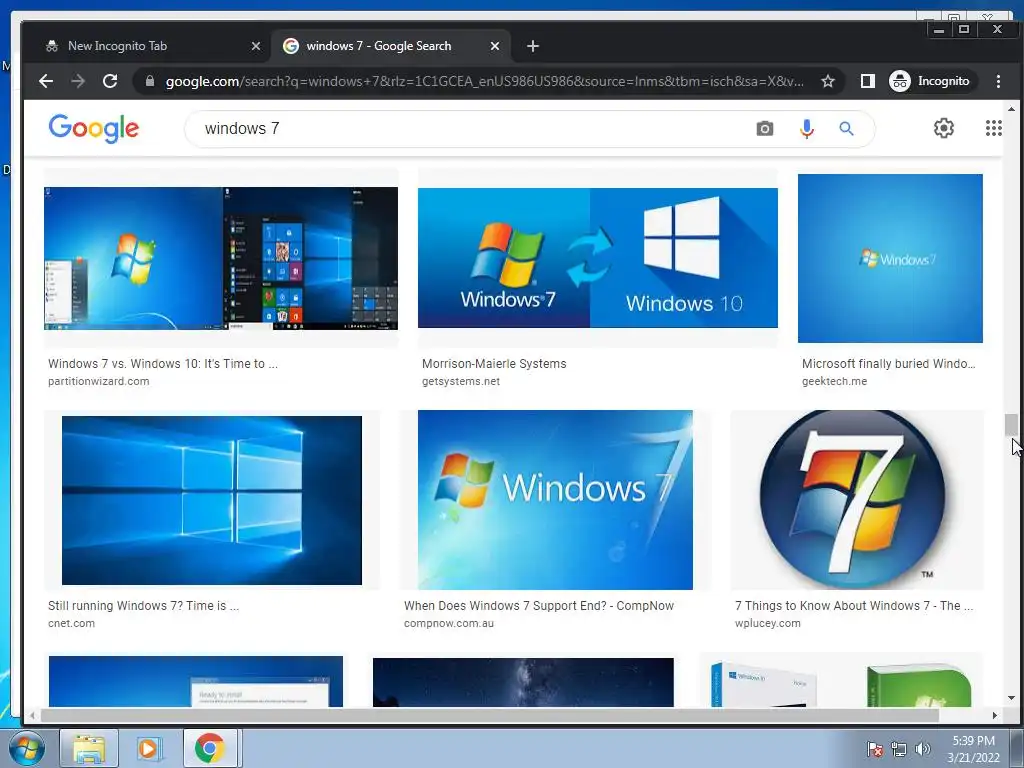Click the Chrome taskbar icon
This screenshot has width=1024, height=768.
tap(210, 748)
